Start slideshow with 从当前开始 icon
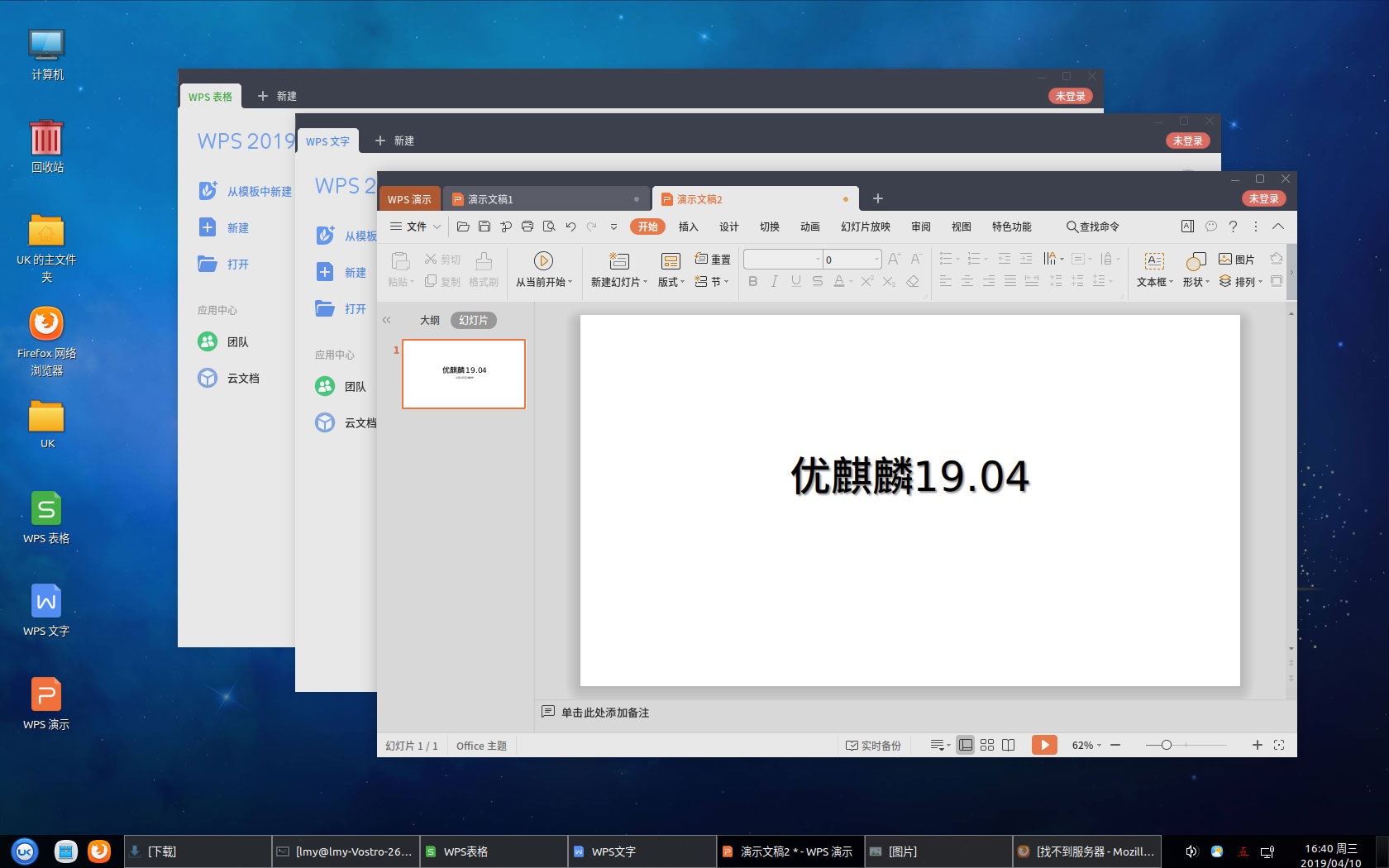 (x=543, y=269)
